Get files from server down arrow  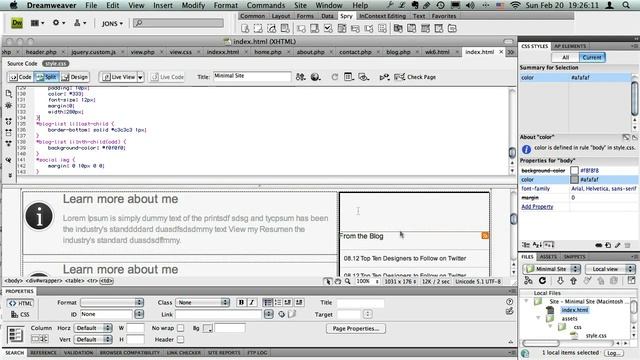[x=560, y=281]
